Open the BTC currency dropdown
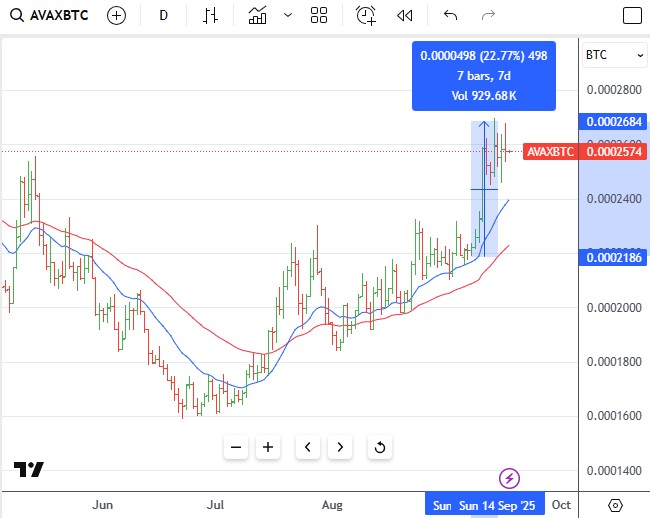650x518 pixels. [x=614, y=55]
